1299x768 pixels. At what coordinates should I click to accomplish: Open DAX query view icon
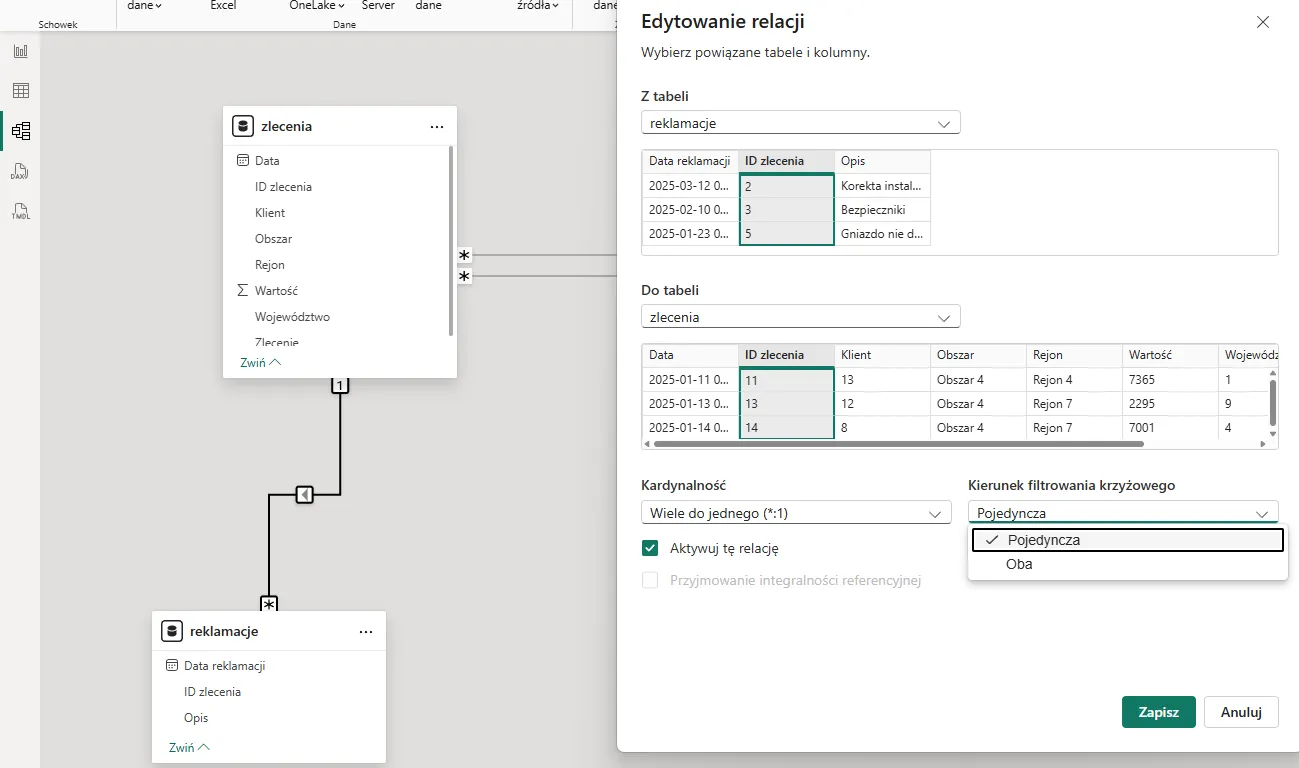20,172
